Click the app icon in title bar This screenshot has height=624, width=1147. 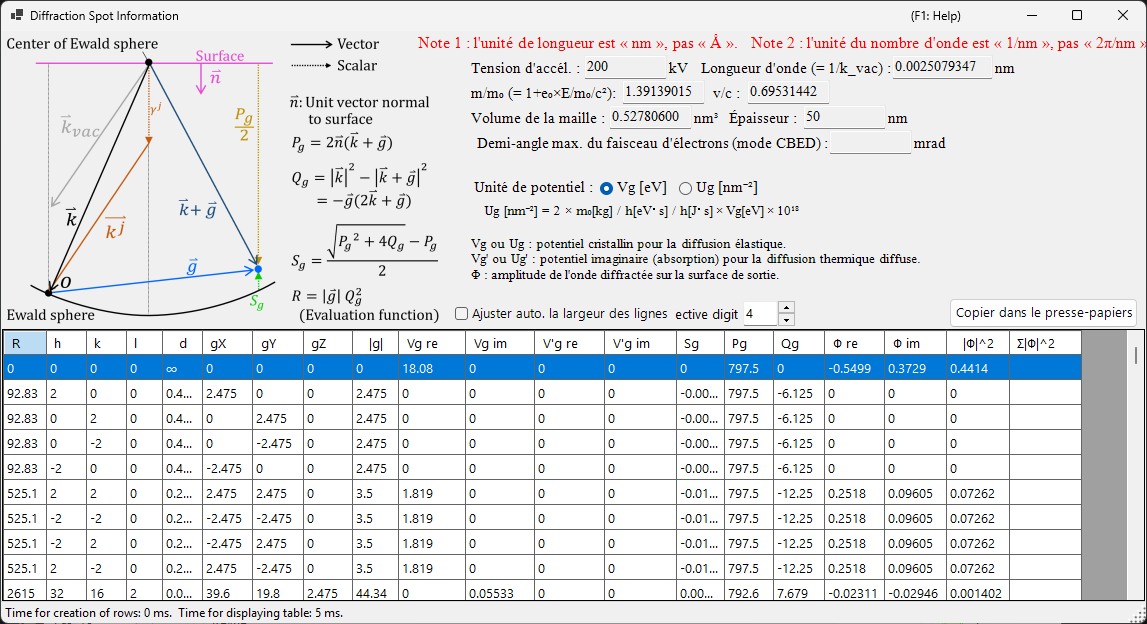click(x=16, y=15)
